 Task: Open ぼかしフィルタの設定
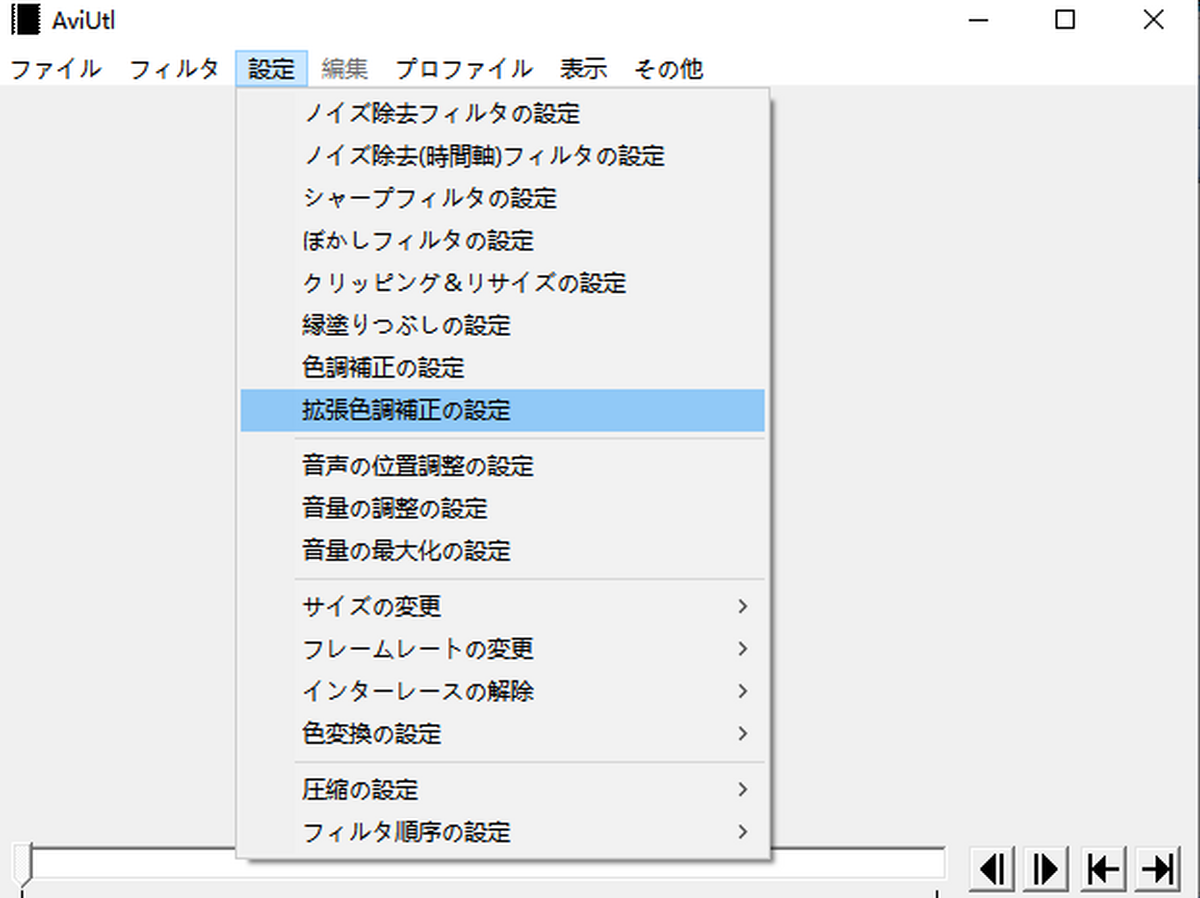point(503,241)
